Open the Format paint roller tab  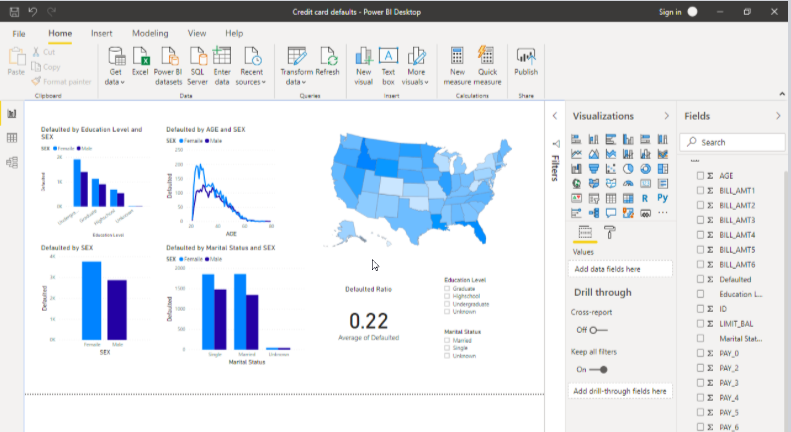(x=609, y=233)
